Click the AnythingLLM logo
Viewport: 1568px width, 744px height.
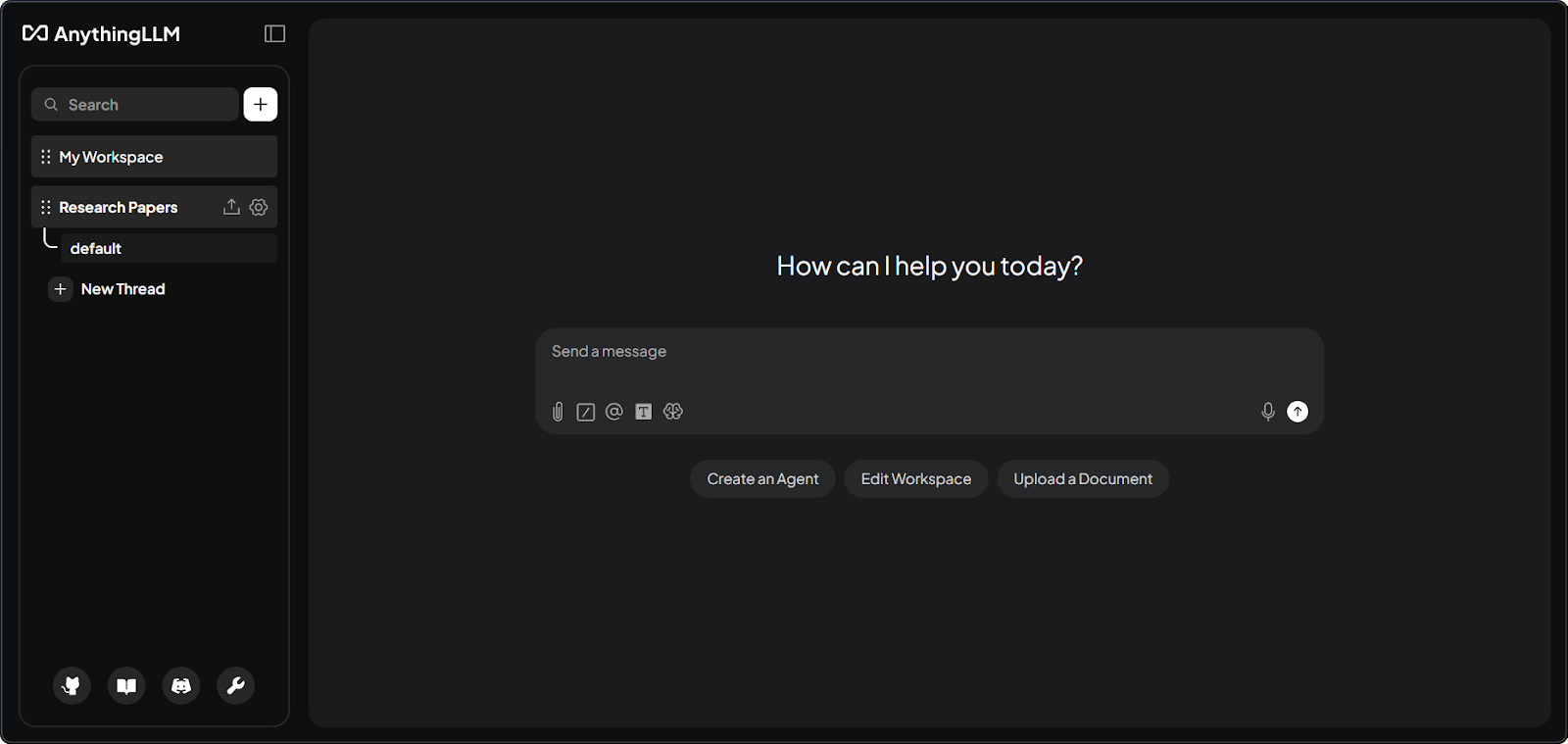[101, 34]
